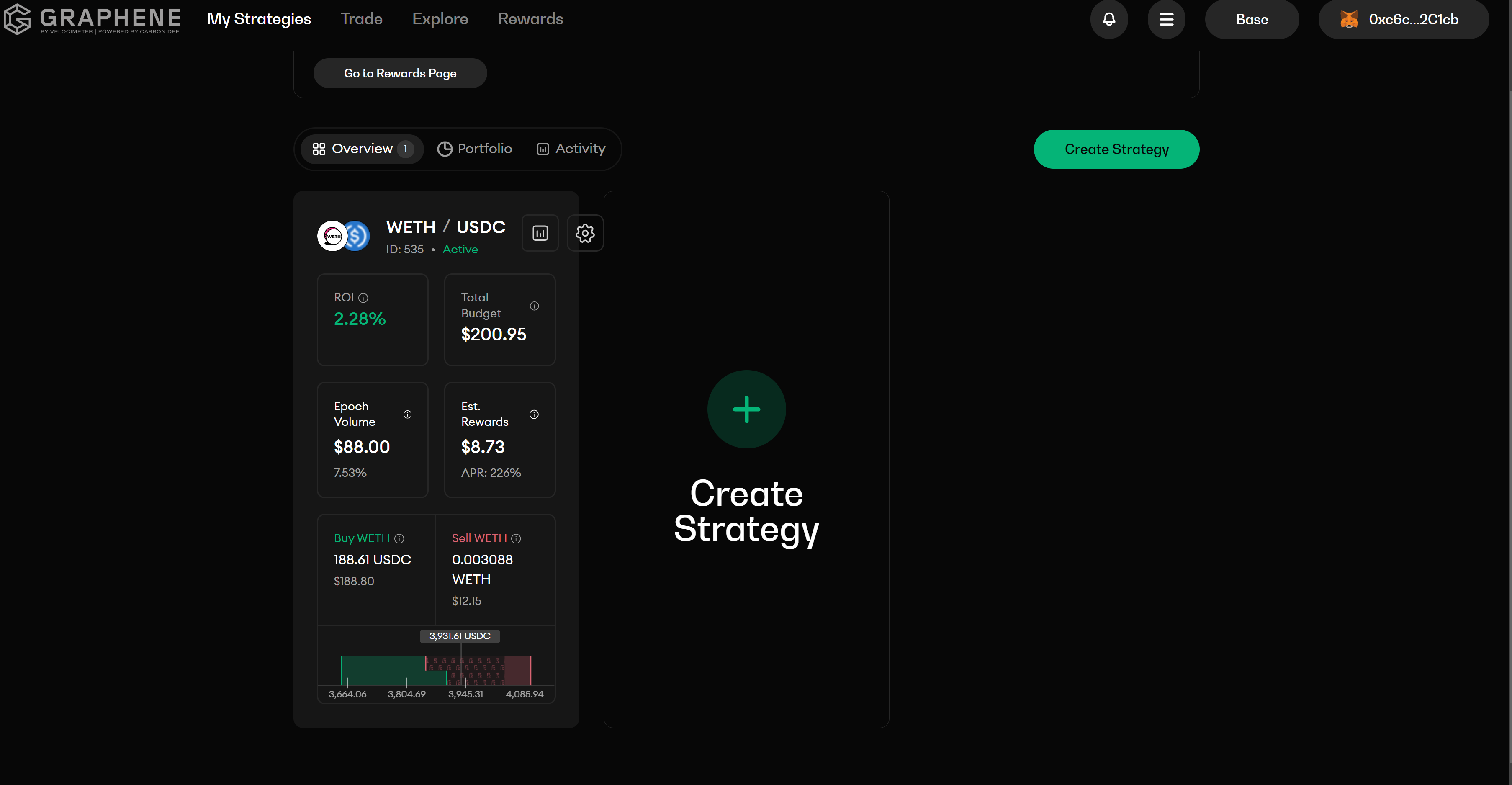Viewport: 1512px width, 785px height.
Task: Switch to the Portfolio tab
Action: [475, 149]
